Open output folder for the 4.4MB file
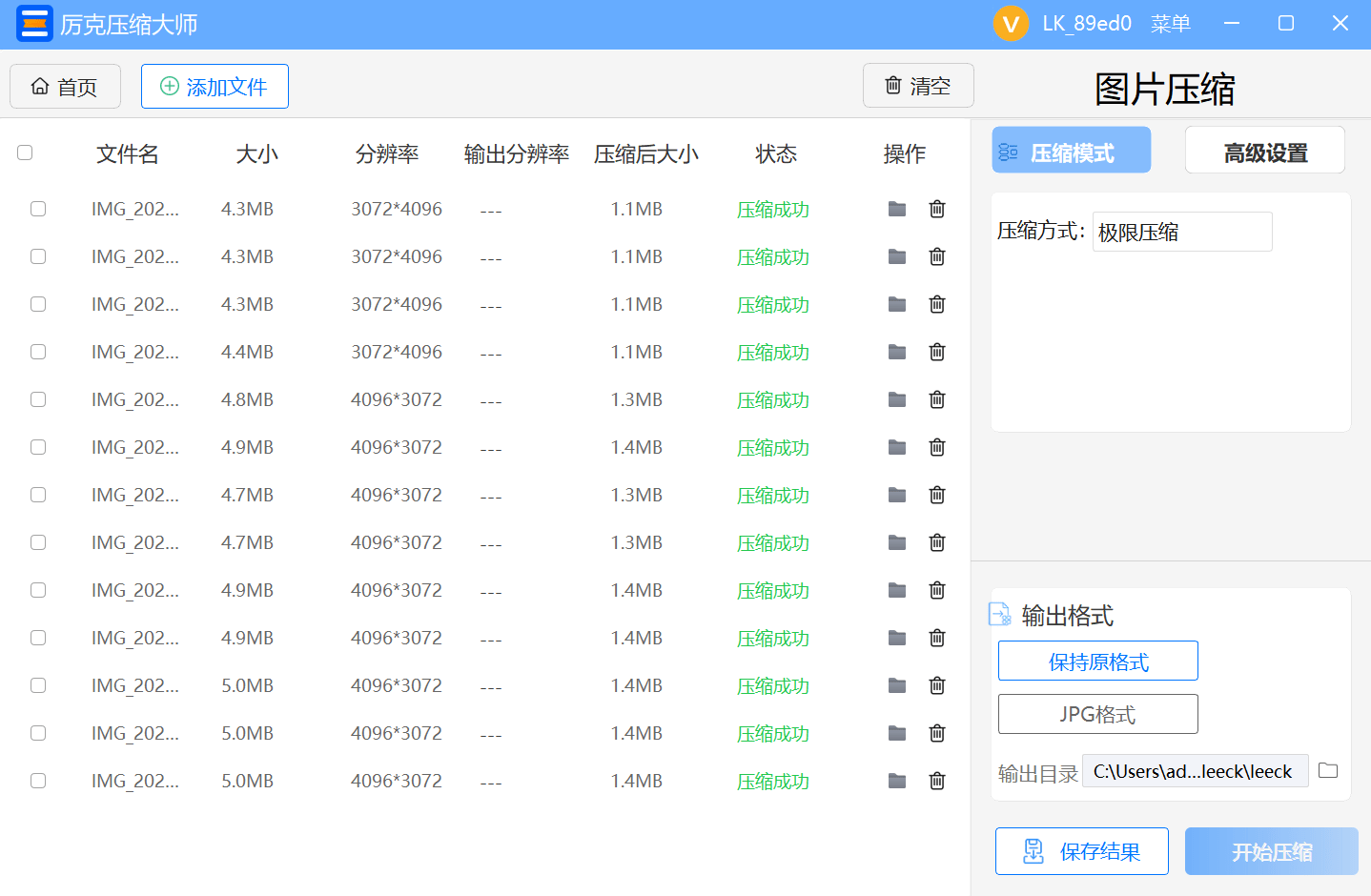Viewport: 1371px width, 896px height. click(897, 352)
